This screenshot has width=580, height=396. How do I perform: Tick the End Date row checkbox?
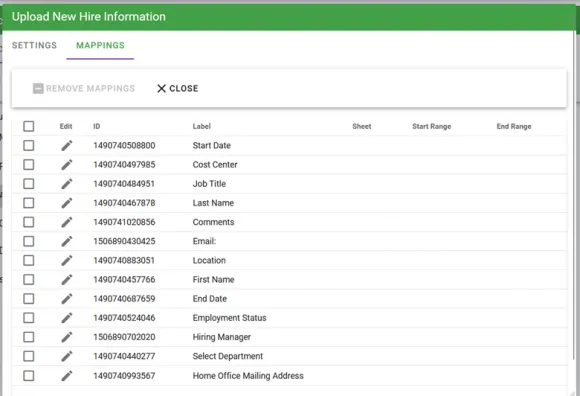[x=28, y=299]
